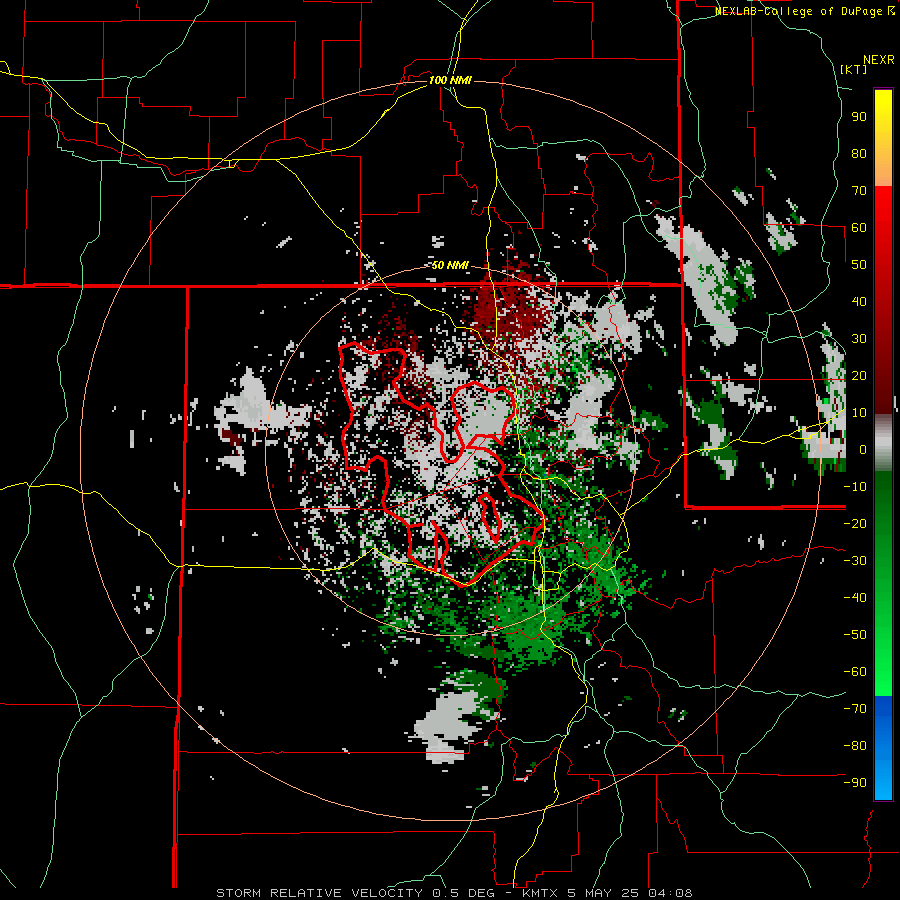Click the "NEXR" label above the color scale

point(879,60)
